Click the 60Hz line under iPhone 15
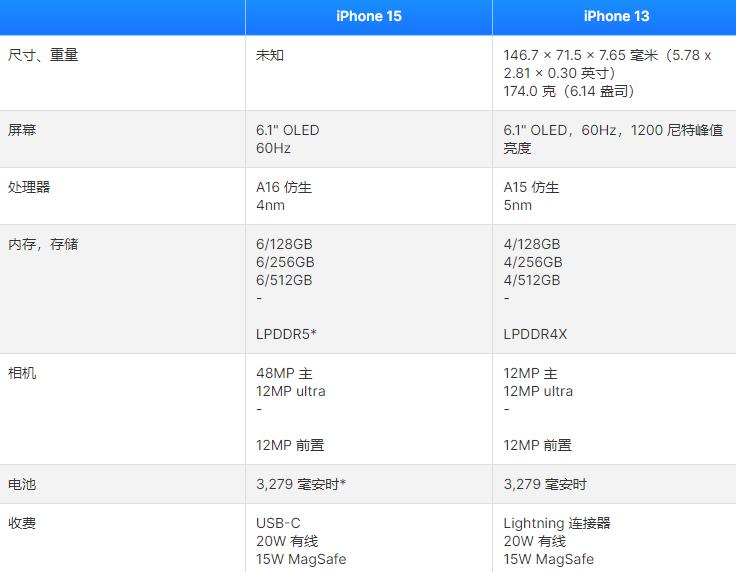 273,148
